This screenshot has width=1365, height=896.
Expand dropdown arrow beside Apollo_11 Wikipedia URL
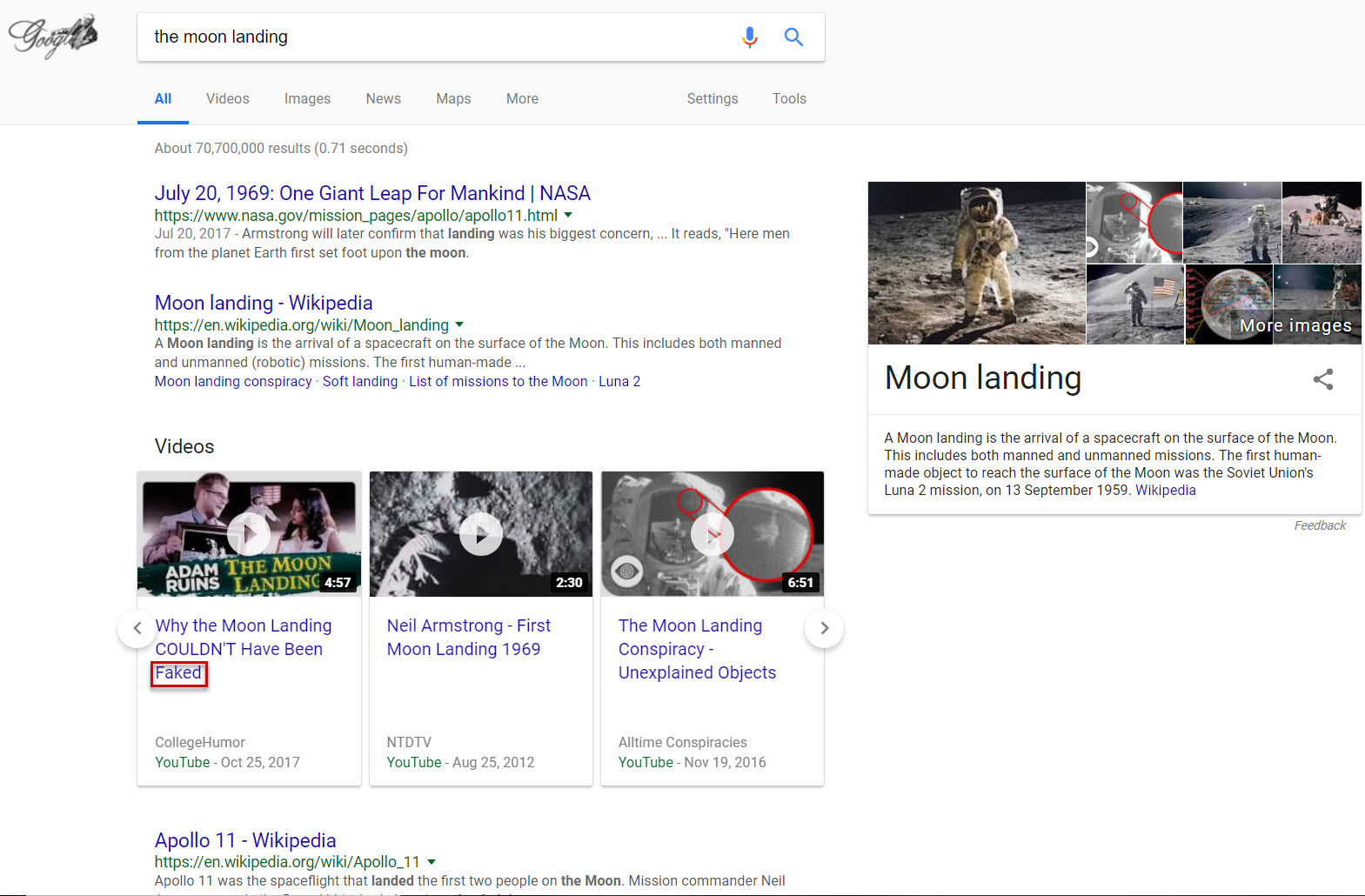pyautogui.click(x=431, y=862)
